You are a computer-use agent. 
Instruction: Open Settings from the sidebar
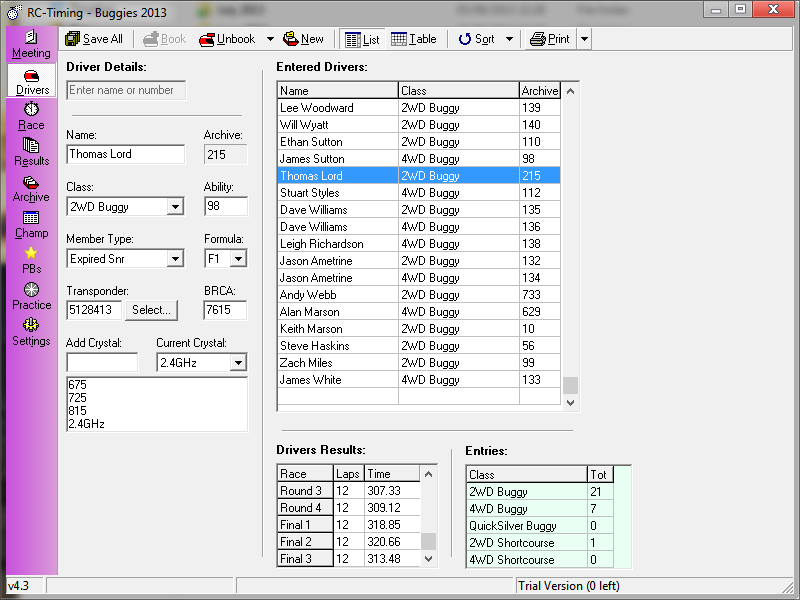(x=31, y=332)
